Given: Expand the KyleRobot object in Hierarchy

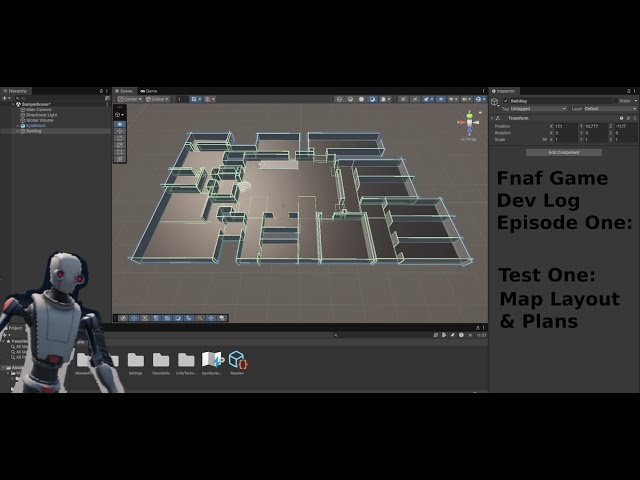Looking at the screenshot, I should click(18, 126).
